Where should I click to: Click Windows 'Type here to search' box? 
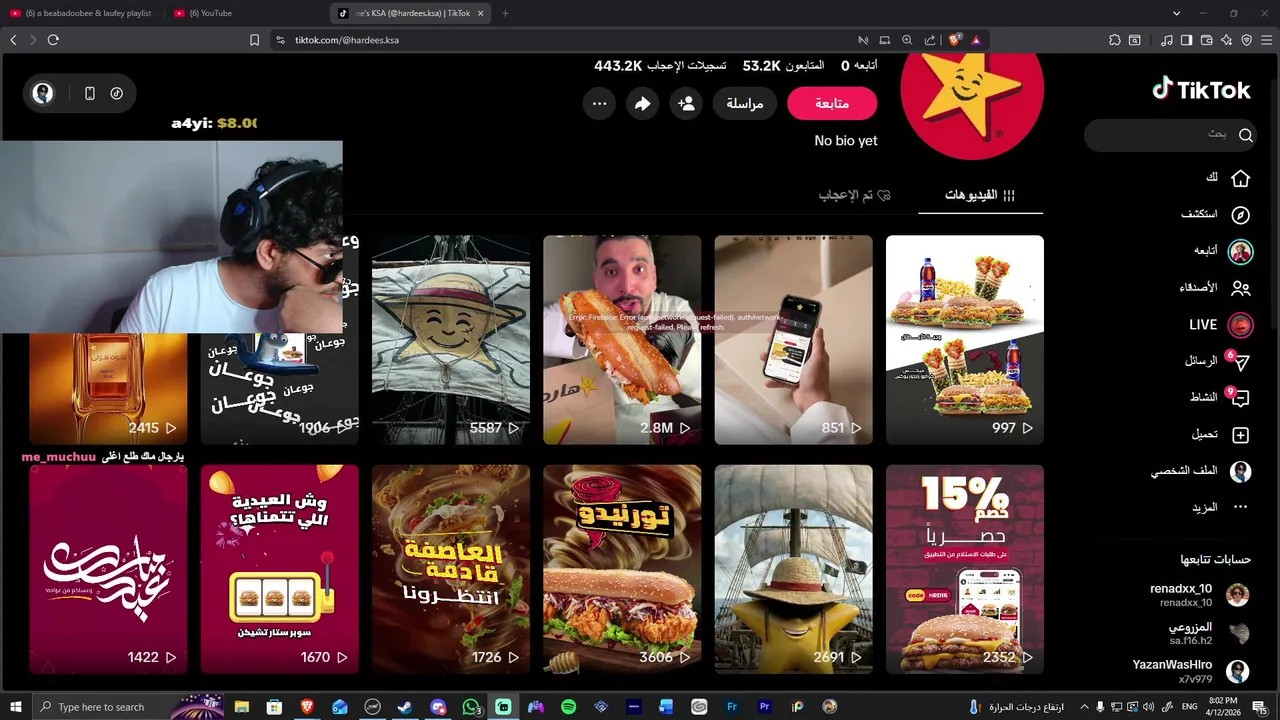pyautogui.click(x=101, y=707)
